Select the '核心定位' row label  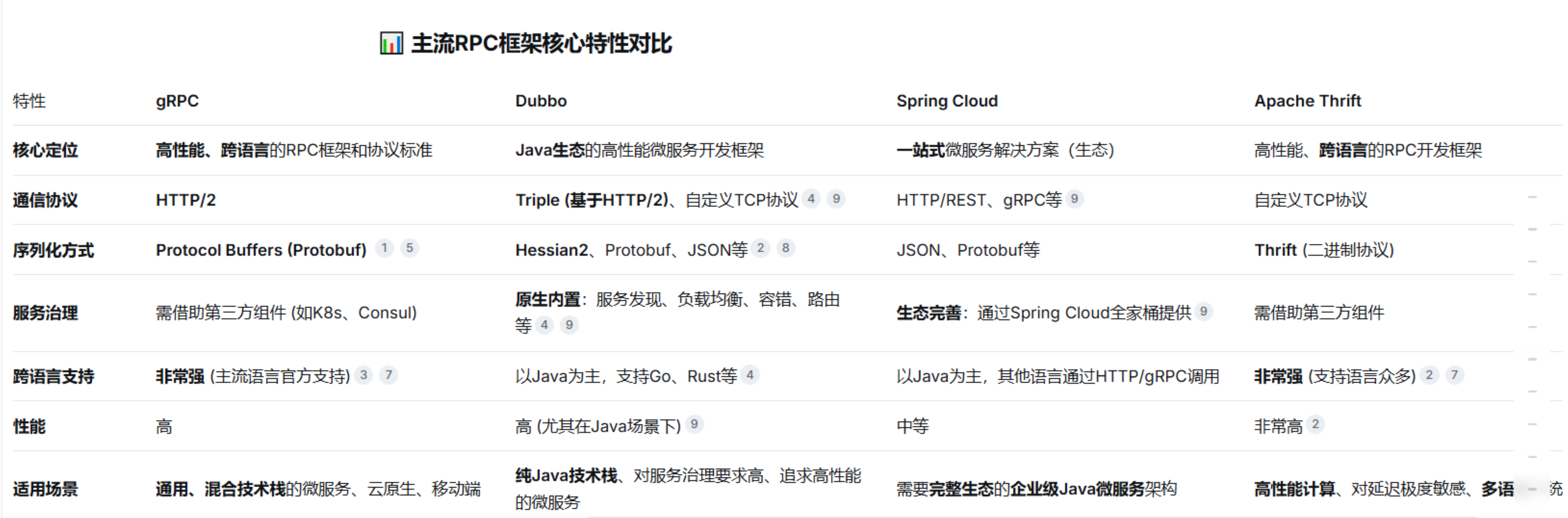pos(46,150)
